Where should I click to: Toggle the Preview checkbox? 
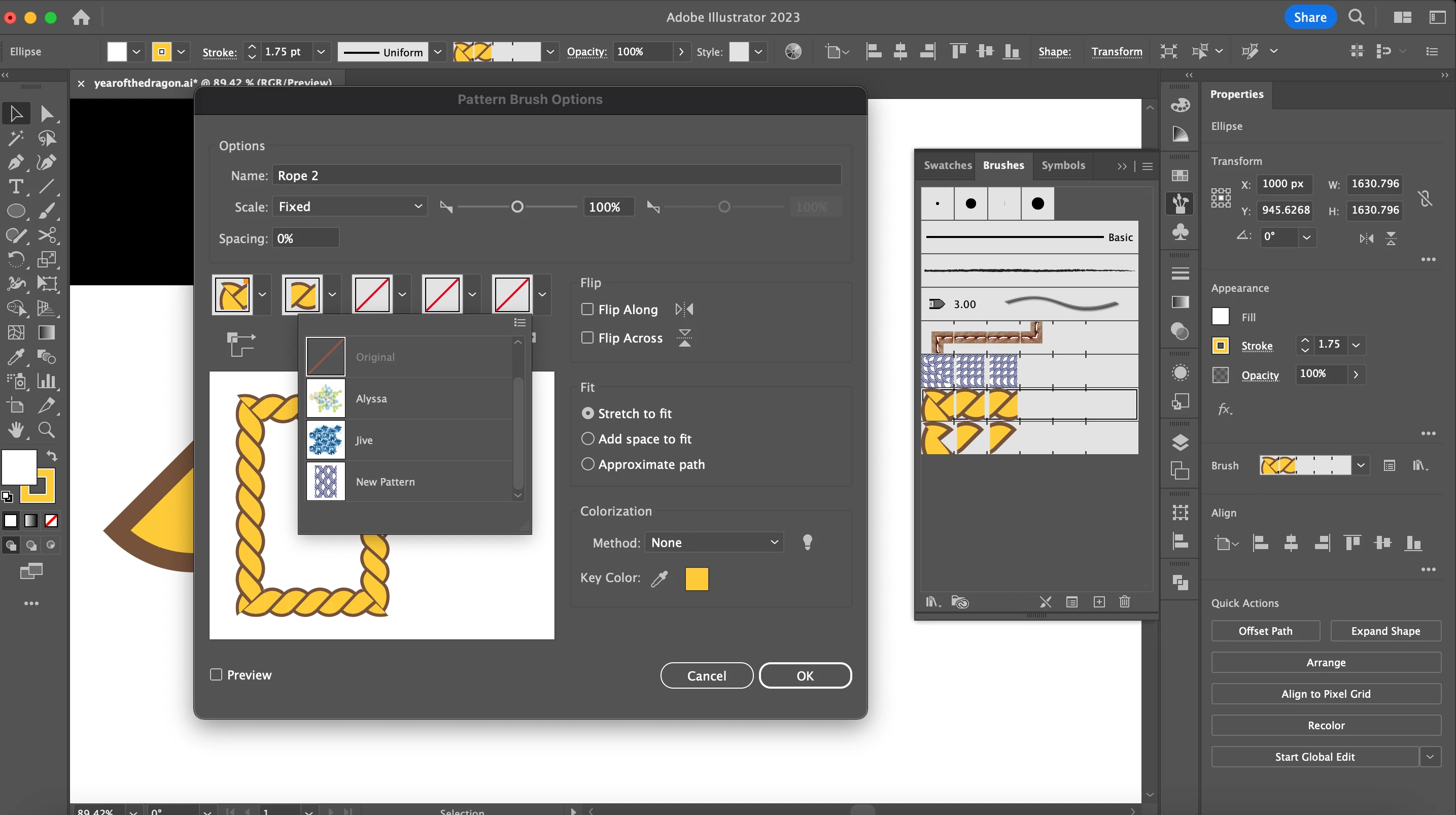click(x=216, y=675)
